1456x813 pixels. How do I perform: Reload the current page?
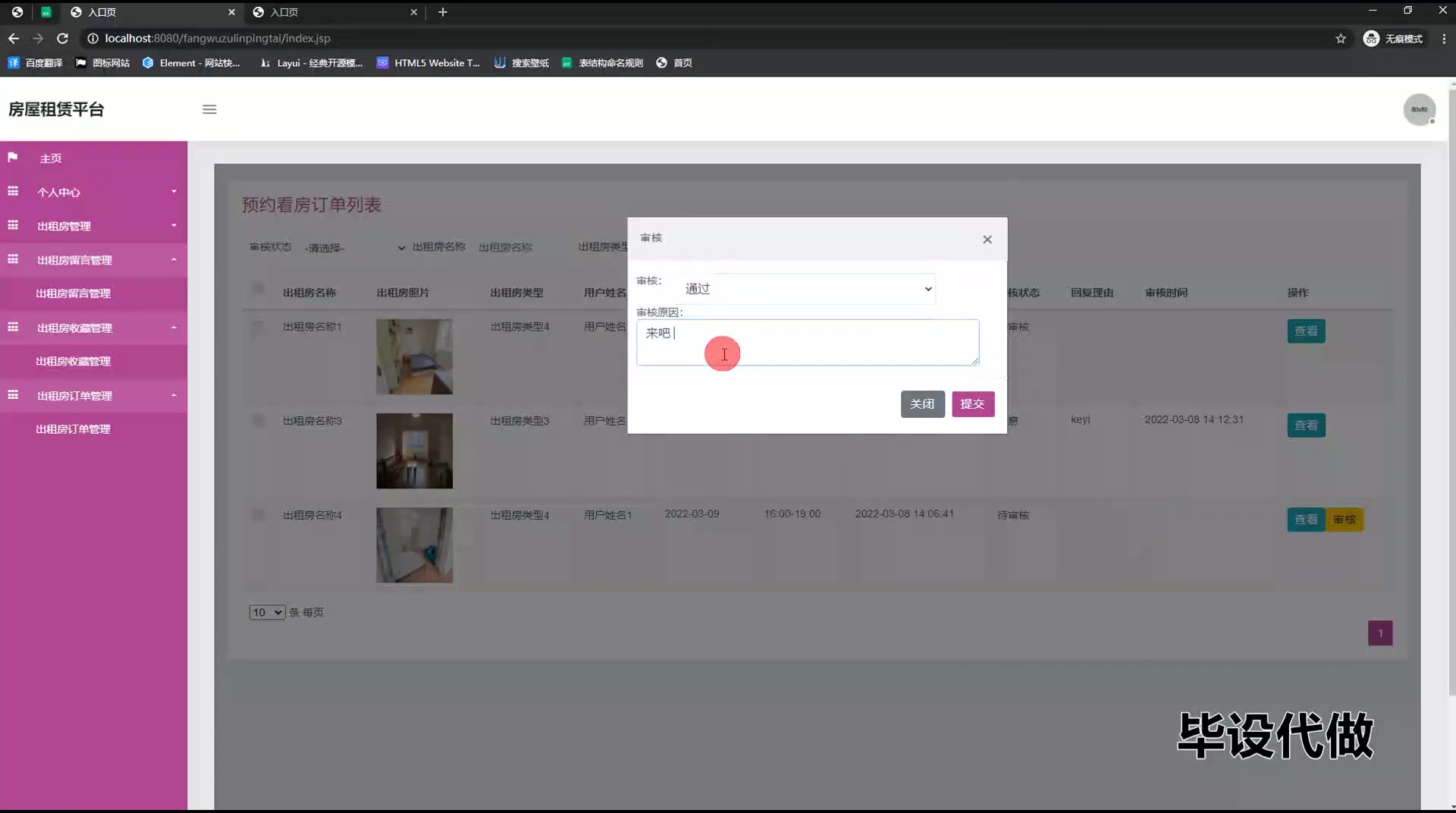[x=63, y=38]
